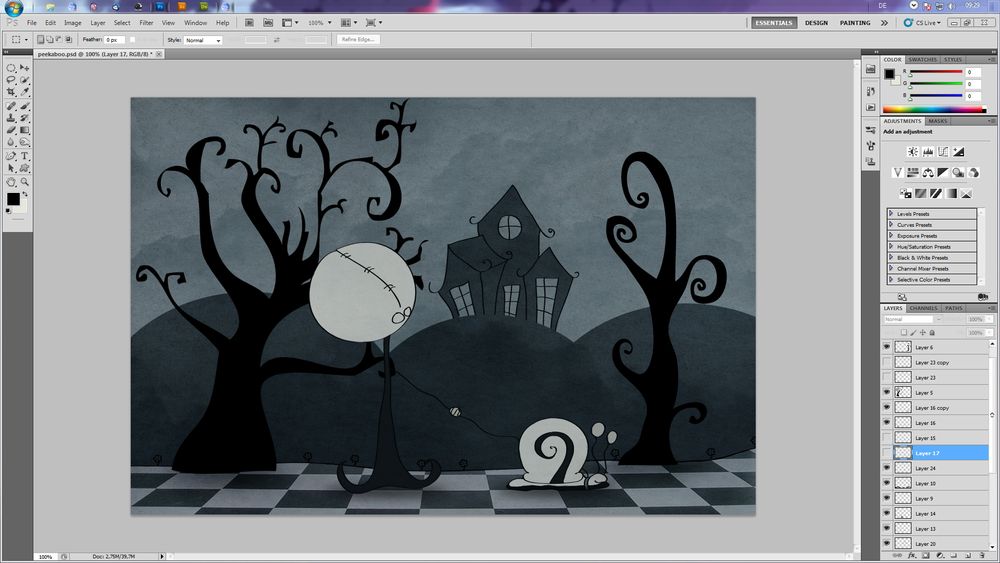Switch to Essentials workspace
The height and width of the screenshot is (563, 1000).
774,23
